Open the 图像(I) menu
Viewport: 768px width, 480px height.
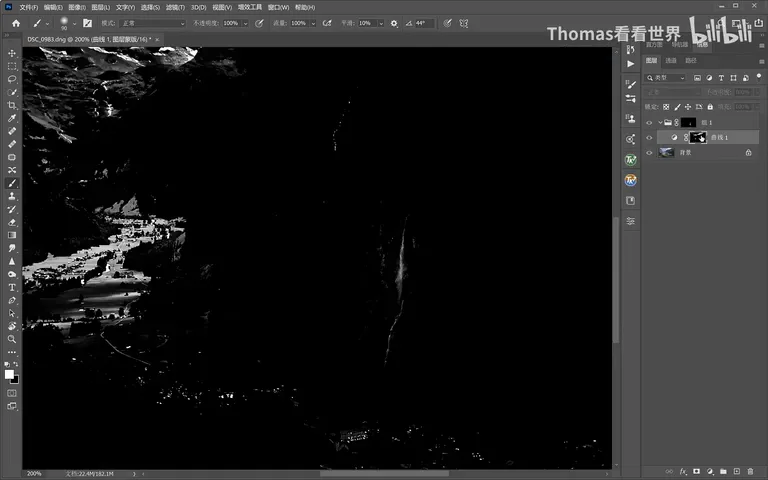(x=77, y=7)
